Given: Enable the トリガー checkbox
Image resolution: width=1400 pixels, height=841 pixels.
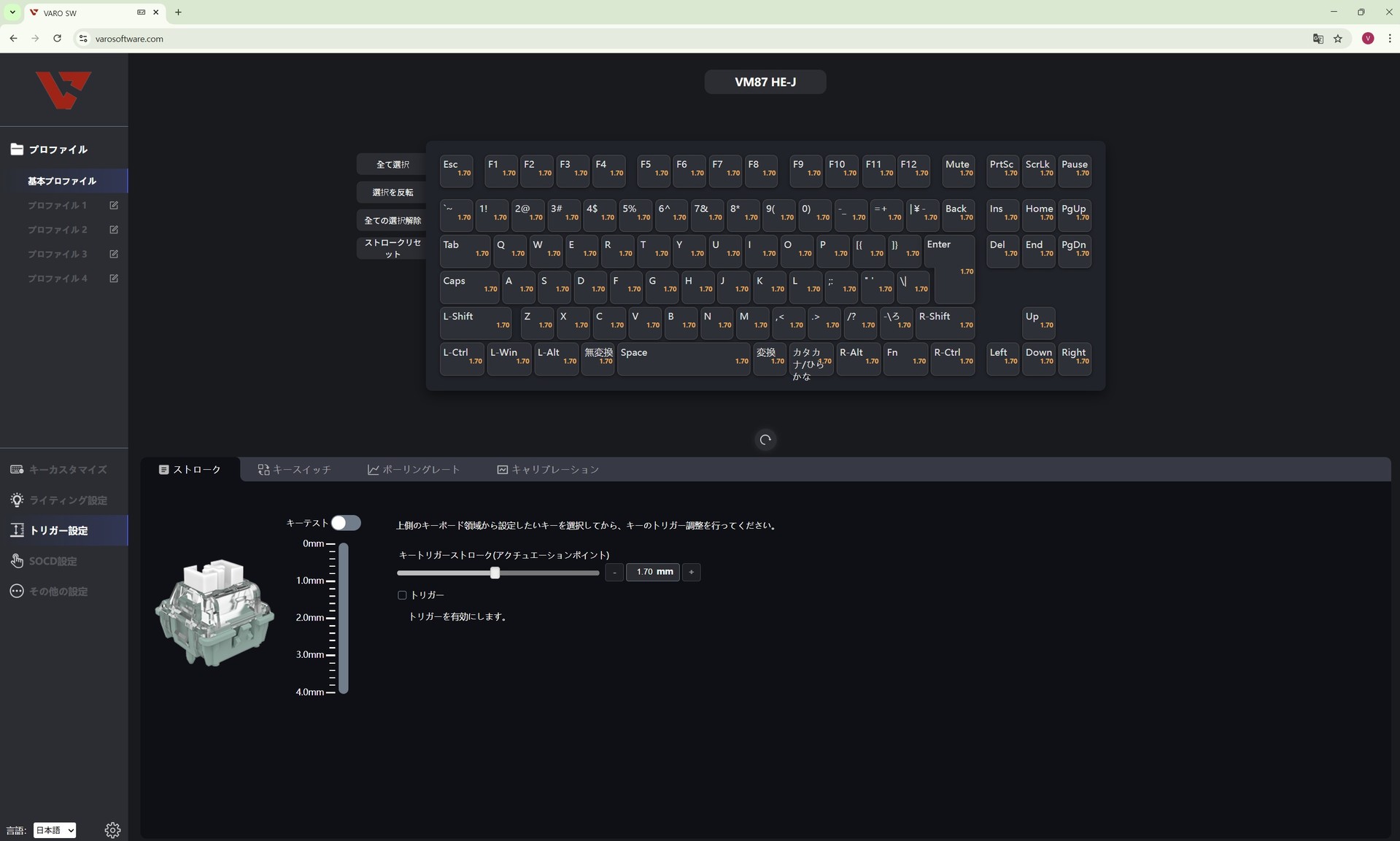Looking at the screenshot, I should click(402, 595).
